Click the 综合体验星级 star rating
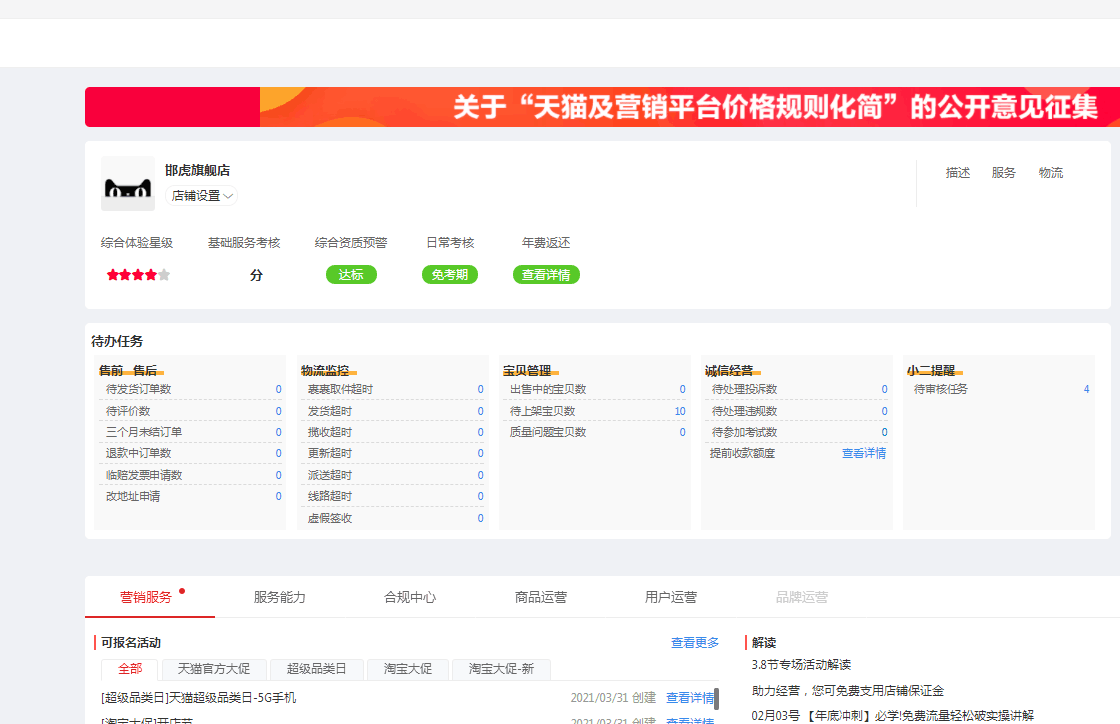The image size is (1120, 724). 138,275
